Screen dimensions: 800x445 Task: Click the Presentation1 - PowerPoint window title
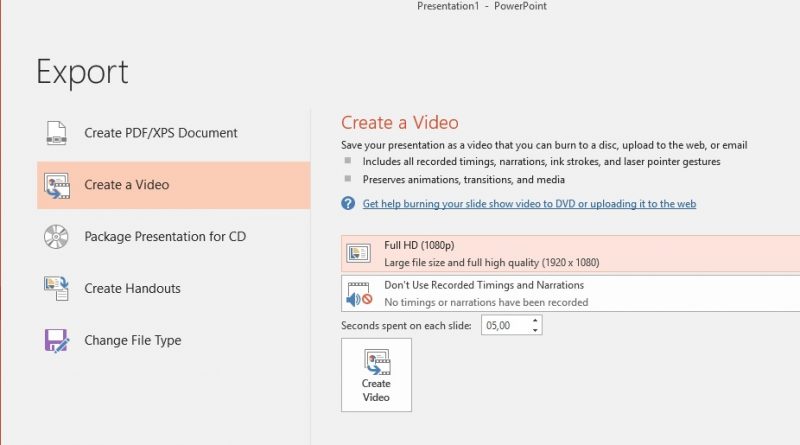[482, 6]
